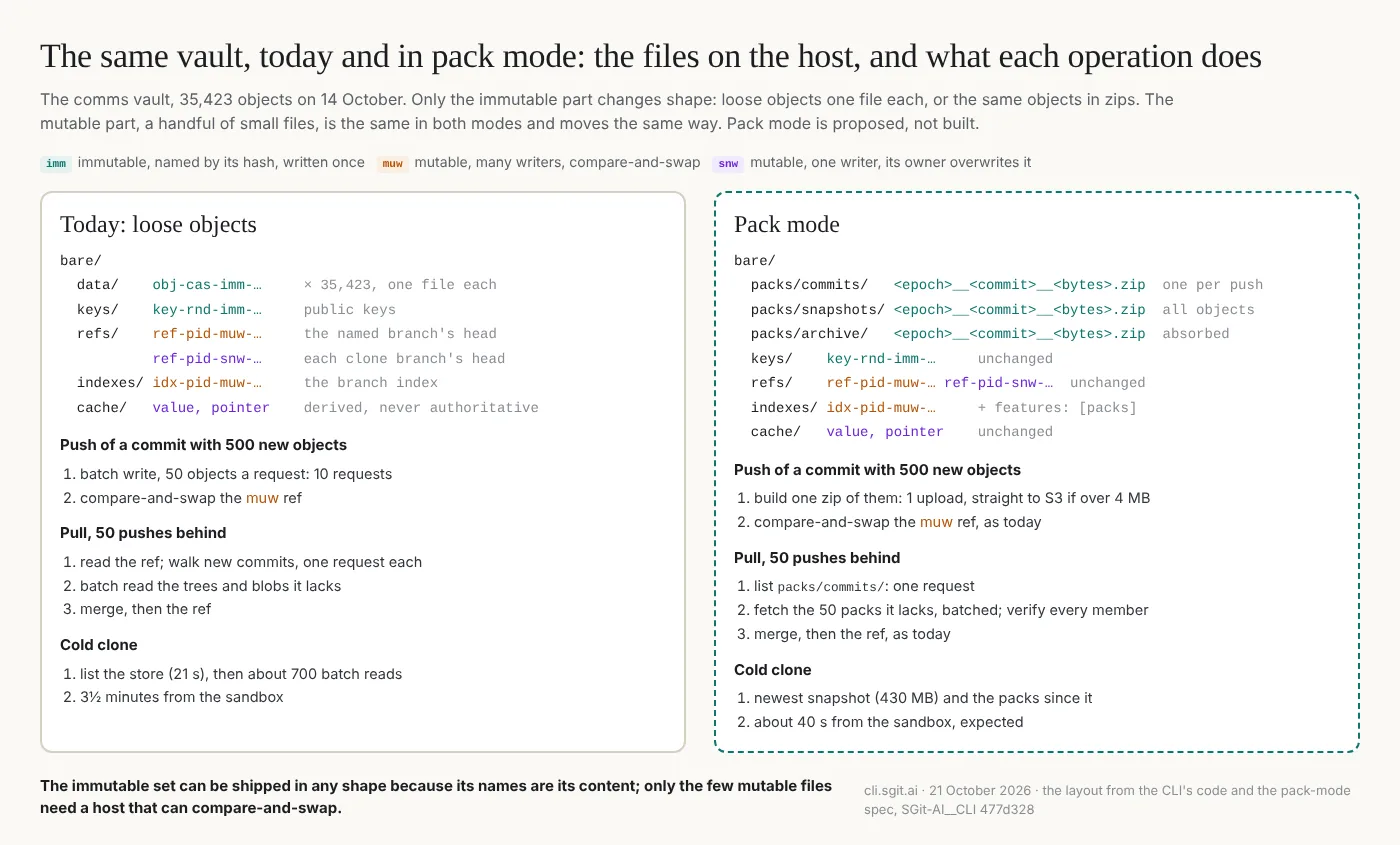1400x845 pixels.
Task: Click 'fetch the 50 packs it lacks' step
Action: pyautogui.click(x=951, y=610)
